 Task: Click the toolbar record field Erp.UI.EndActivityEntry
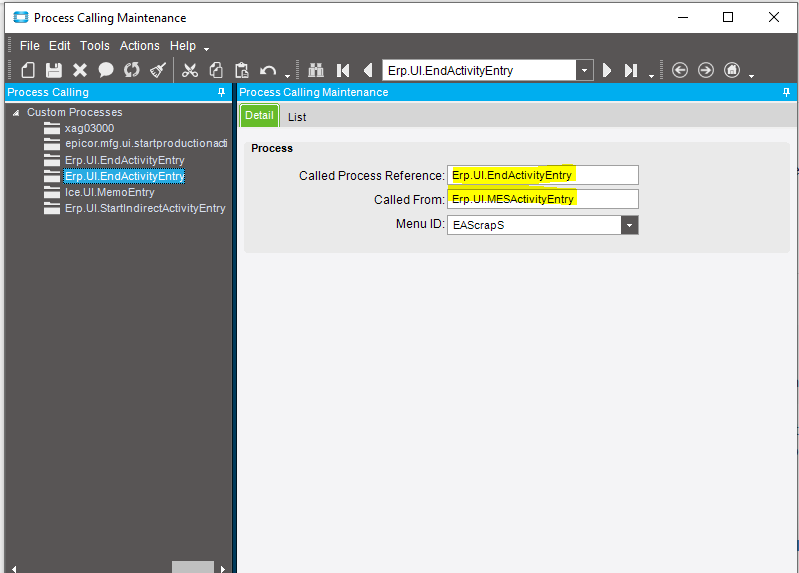click(x=479, y=70)
